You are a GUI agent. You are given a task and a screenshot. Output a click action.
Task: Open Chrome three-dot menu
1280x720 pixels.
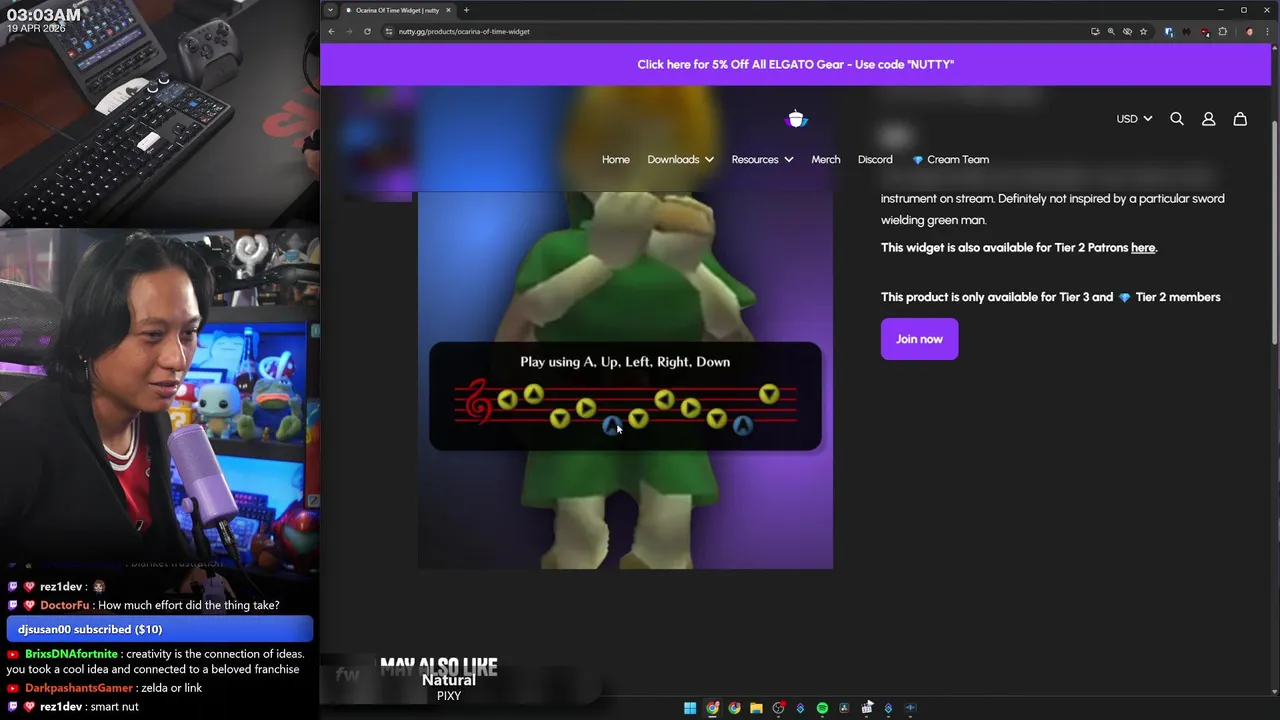tap(1267, 31)
